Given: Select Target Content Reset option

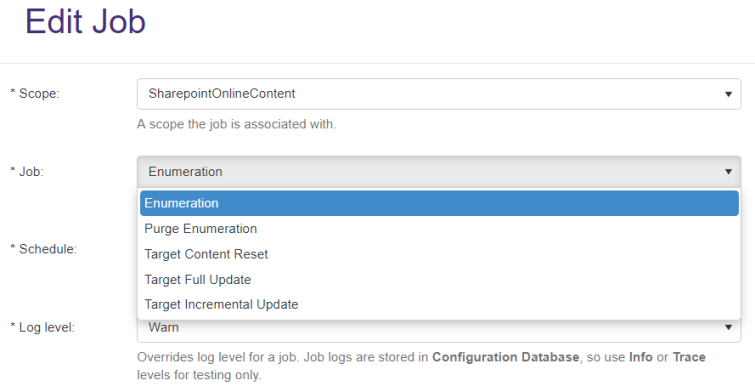Looking at the screenshot, I should pyautogui.click(x=439, y=254).
